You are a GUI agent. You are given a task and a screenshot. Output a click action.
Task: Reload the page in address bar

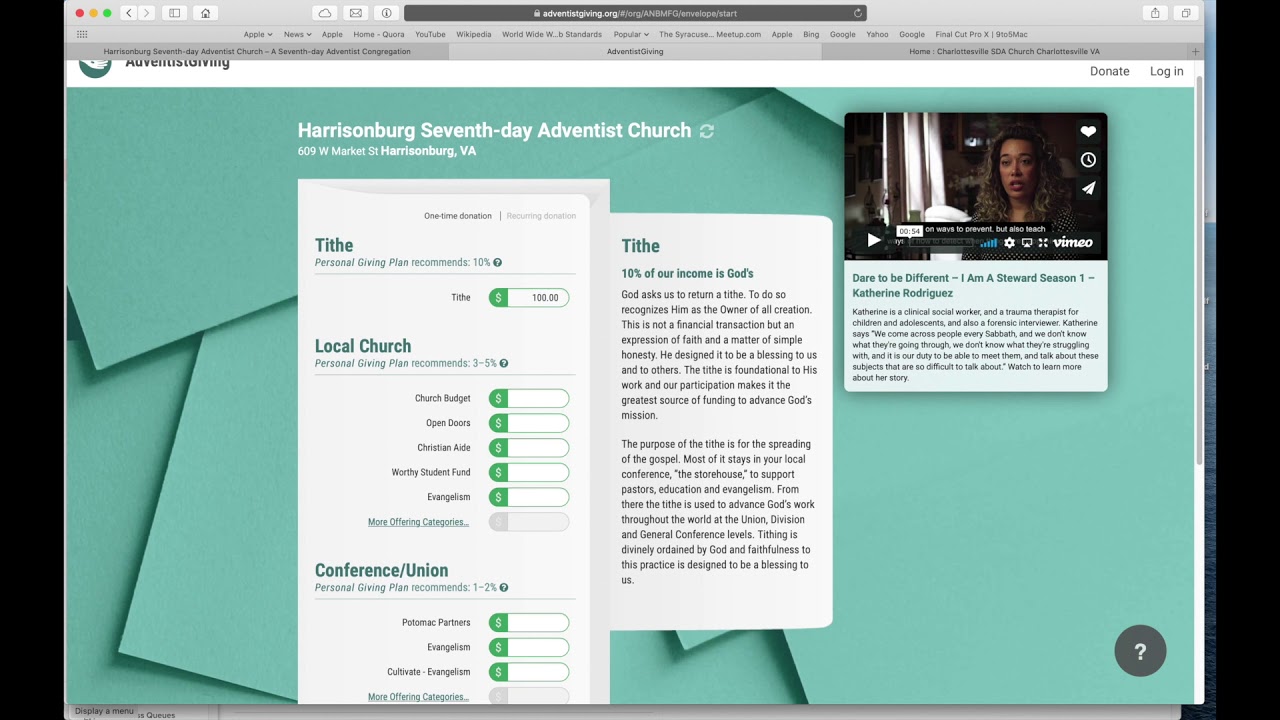click(x=857, y=13)
